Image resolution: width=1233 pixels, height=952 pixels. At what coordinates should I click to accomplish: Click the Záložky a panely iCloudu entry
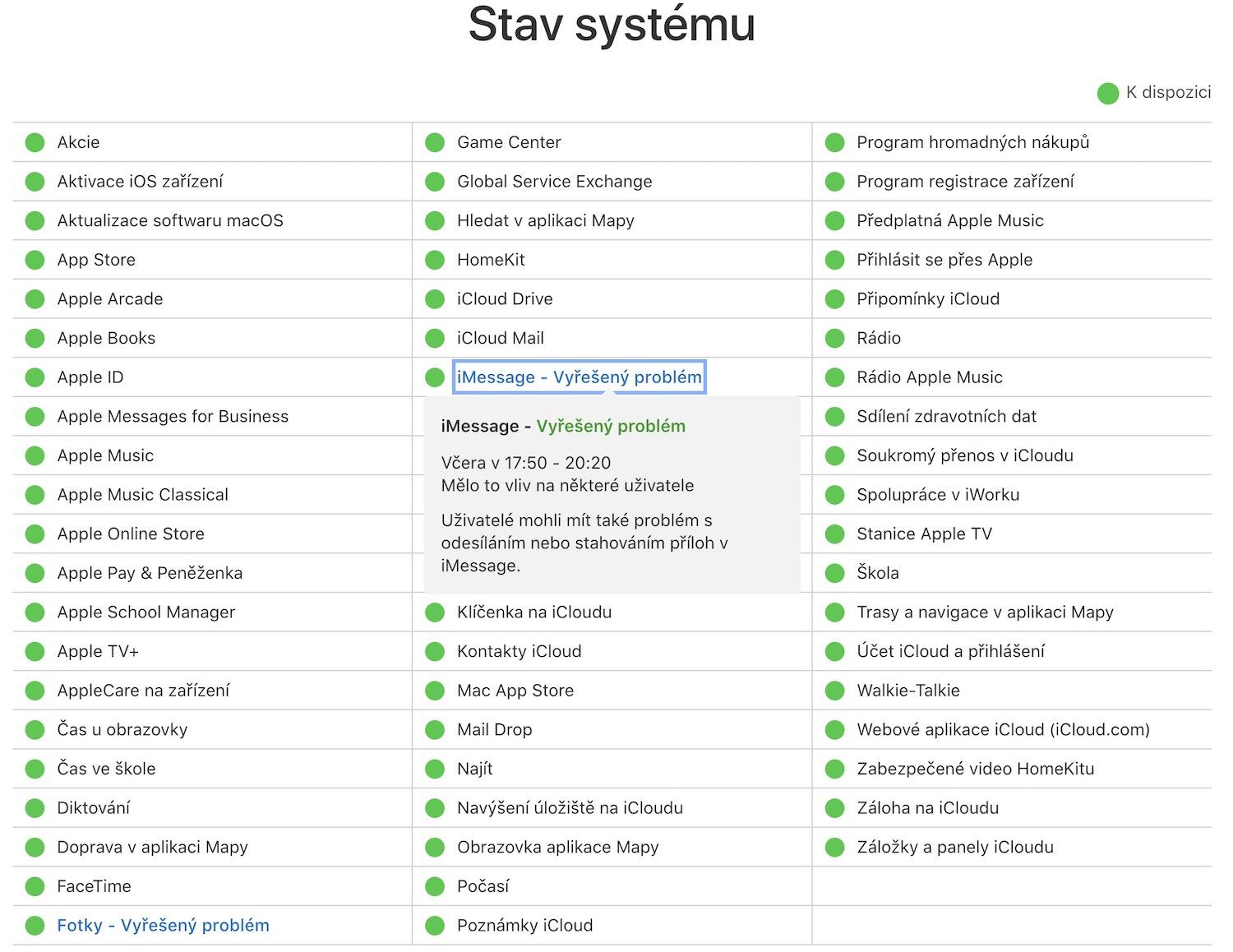(x=955, y=847)
